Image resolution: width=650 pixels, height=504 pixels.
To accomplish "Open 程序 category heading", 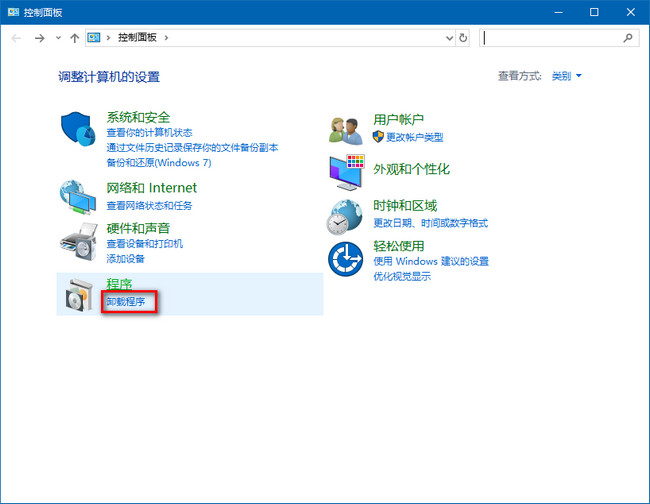I will point(119,284).
